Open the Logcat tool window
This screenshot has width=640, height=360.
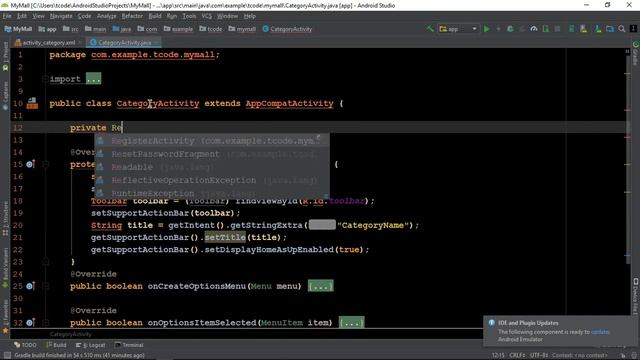coord(90,345)
